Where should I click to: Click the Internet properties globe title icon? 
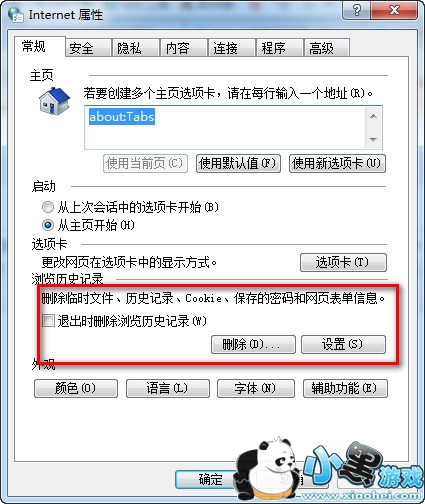(x=15, y=14)
